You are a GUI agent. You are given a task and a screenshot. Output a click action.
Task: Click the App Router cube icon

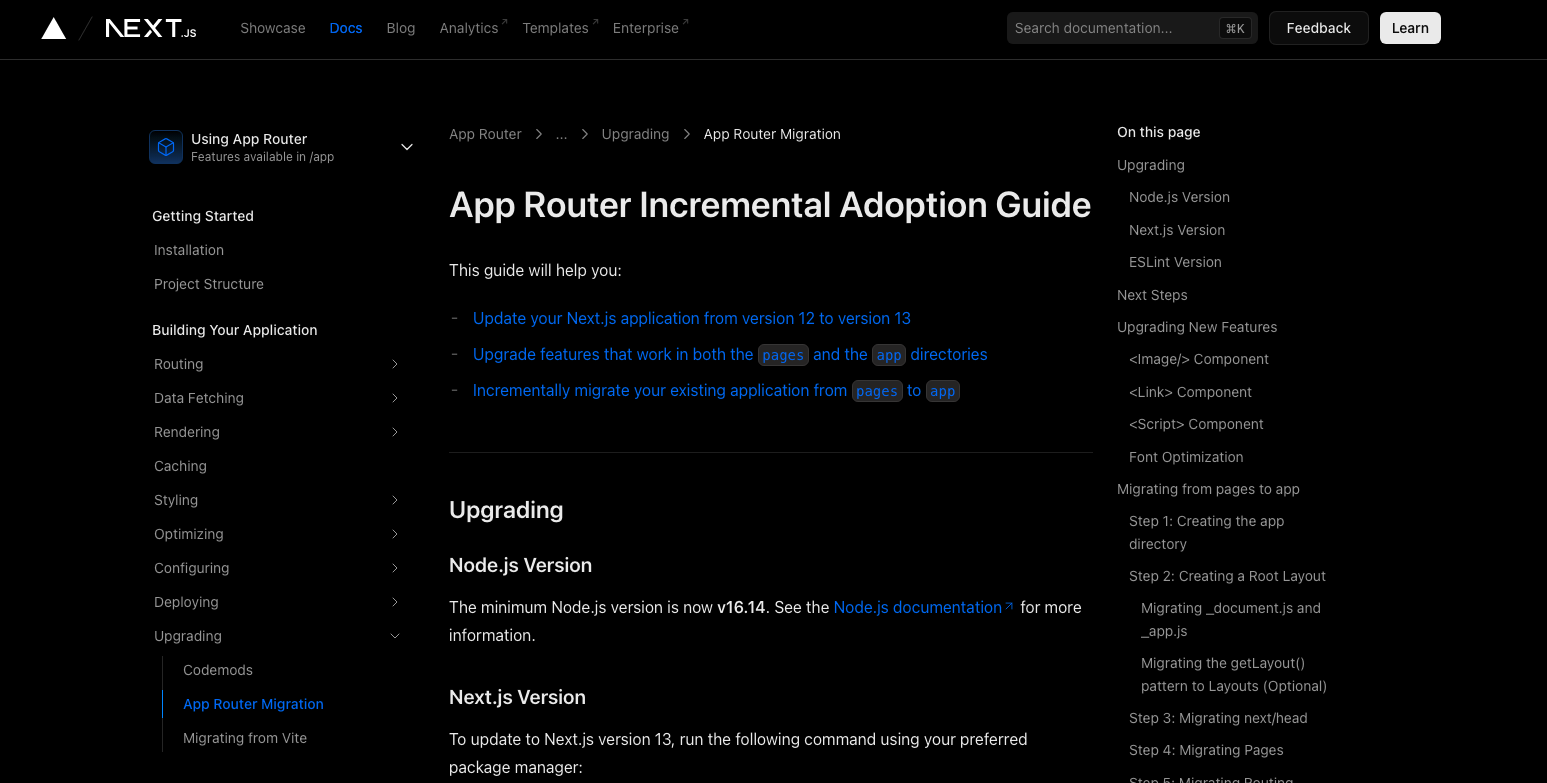pyautogui.click(x=165, y=147)
